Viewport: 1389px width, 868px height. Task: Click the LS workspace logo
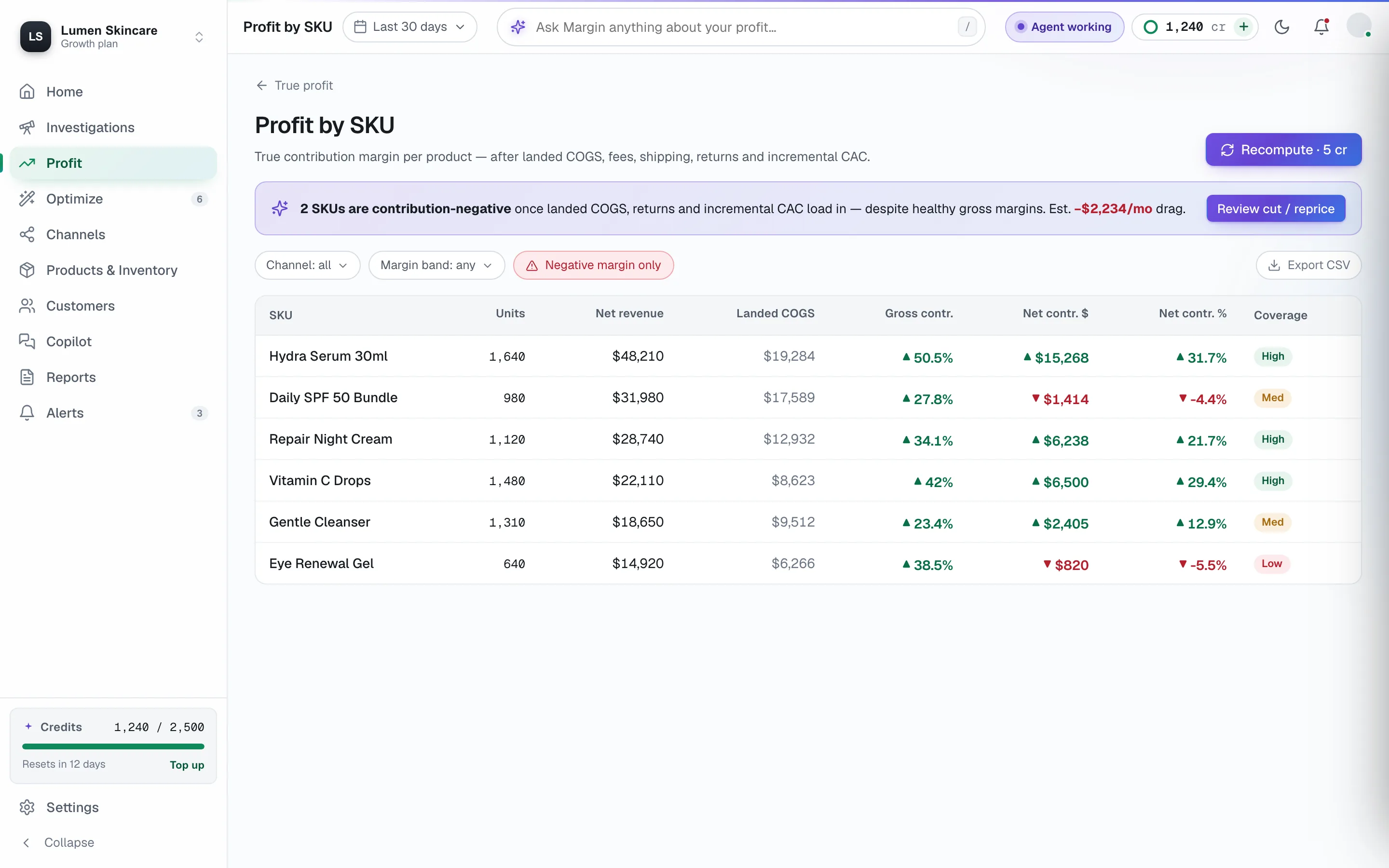(36, 37)
